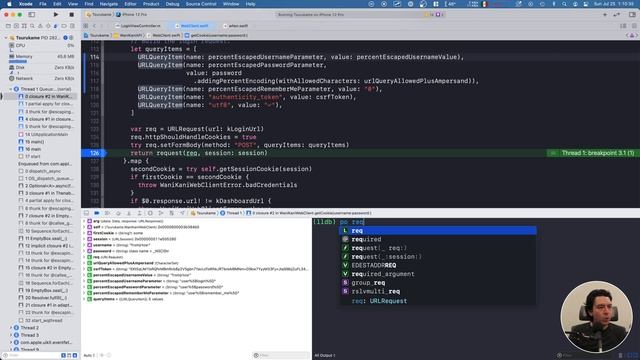This screenshot has height=360, width=640.
Task: Select 'EDESTADDRREQ' autocomplete suggestion
Action: tap(438, 265)
